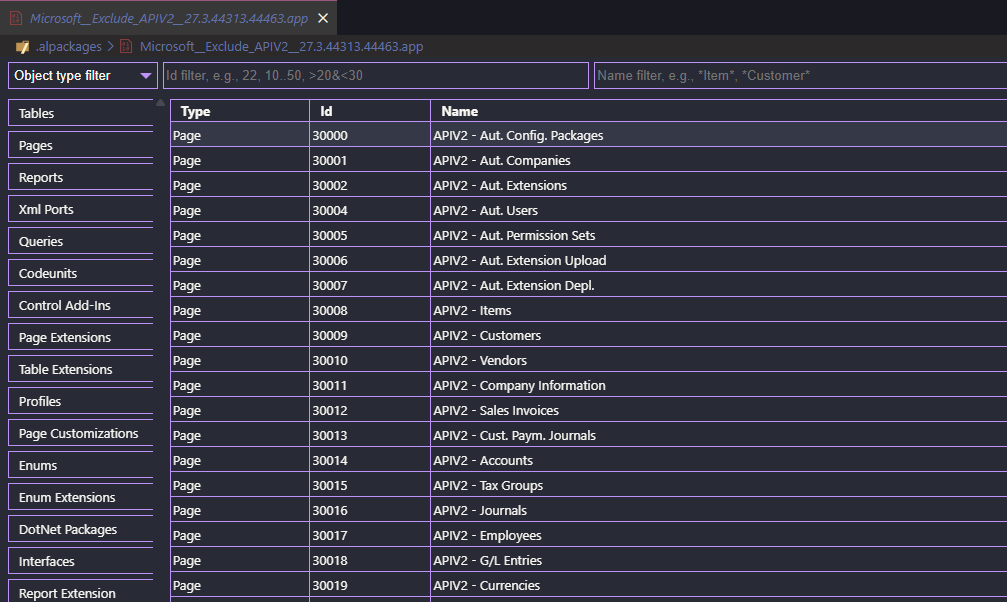Close the Microsoft Exclude APIV2 app tab
1007x602 pixels.
(322, 18)
